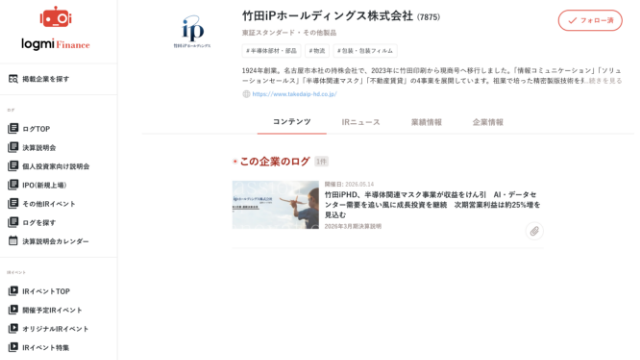Screen dimensions: 640x360
Task: Click the ログを探す sidebar icon
Action: 13,222
